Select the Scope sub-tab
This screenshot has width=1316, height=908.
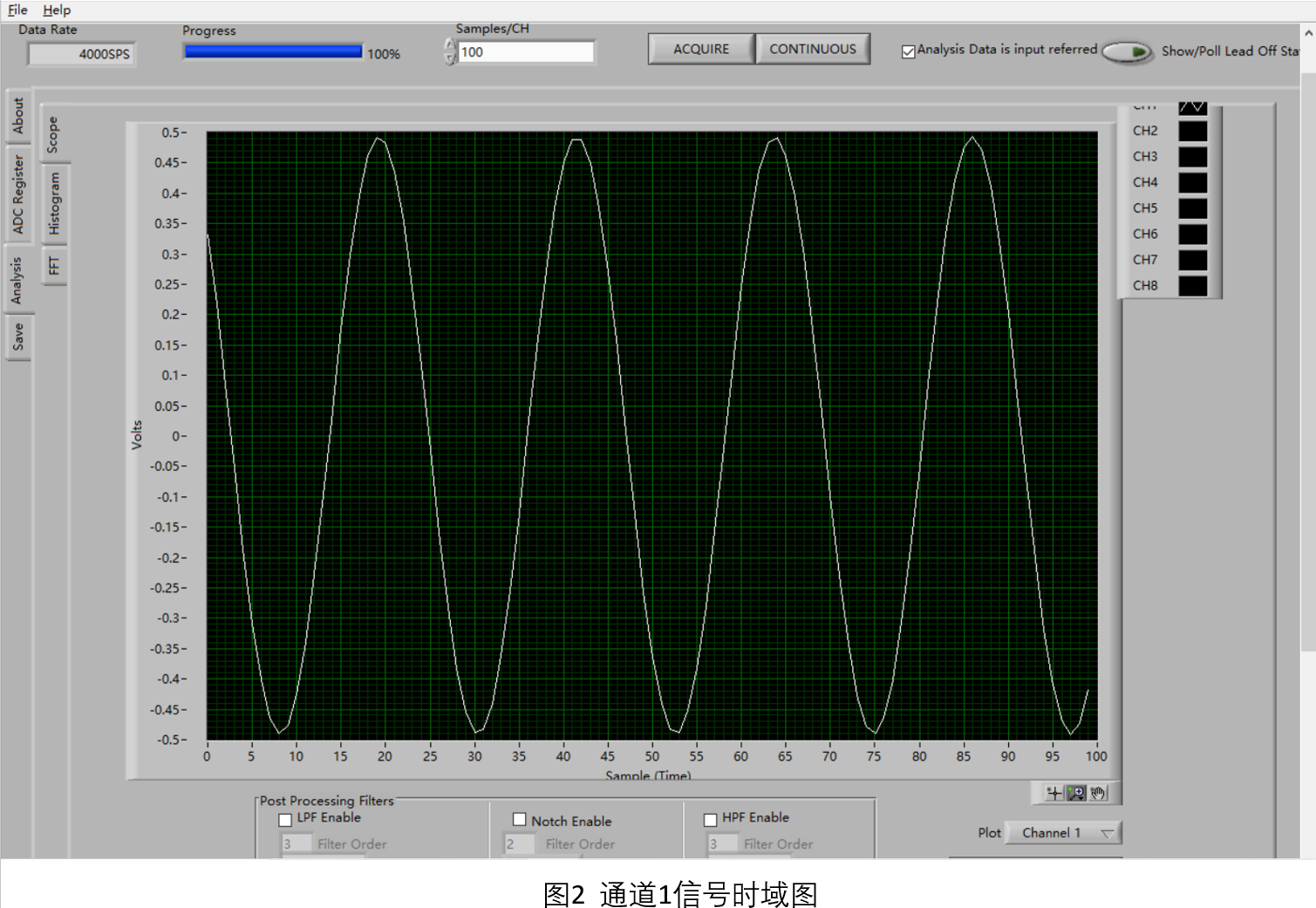(53, 134)
